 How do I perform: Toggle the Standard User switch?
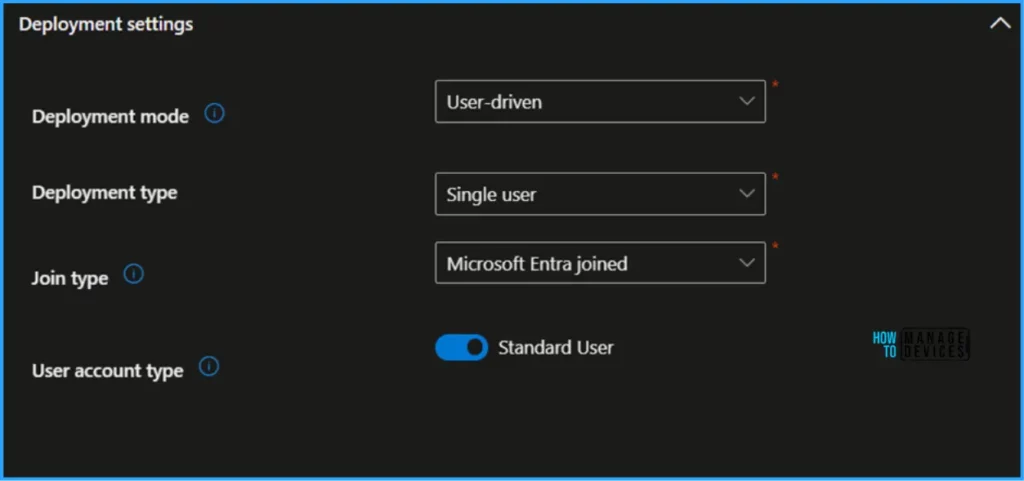(x=461, y=347)
